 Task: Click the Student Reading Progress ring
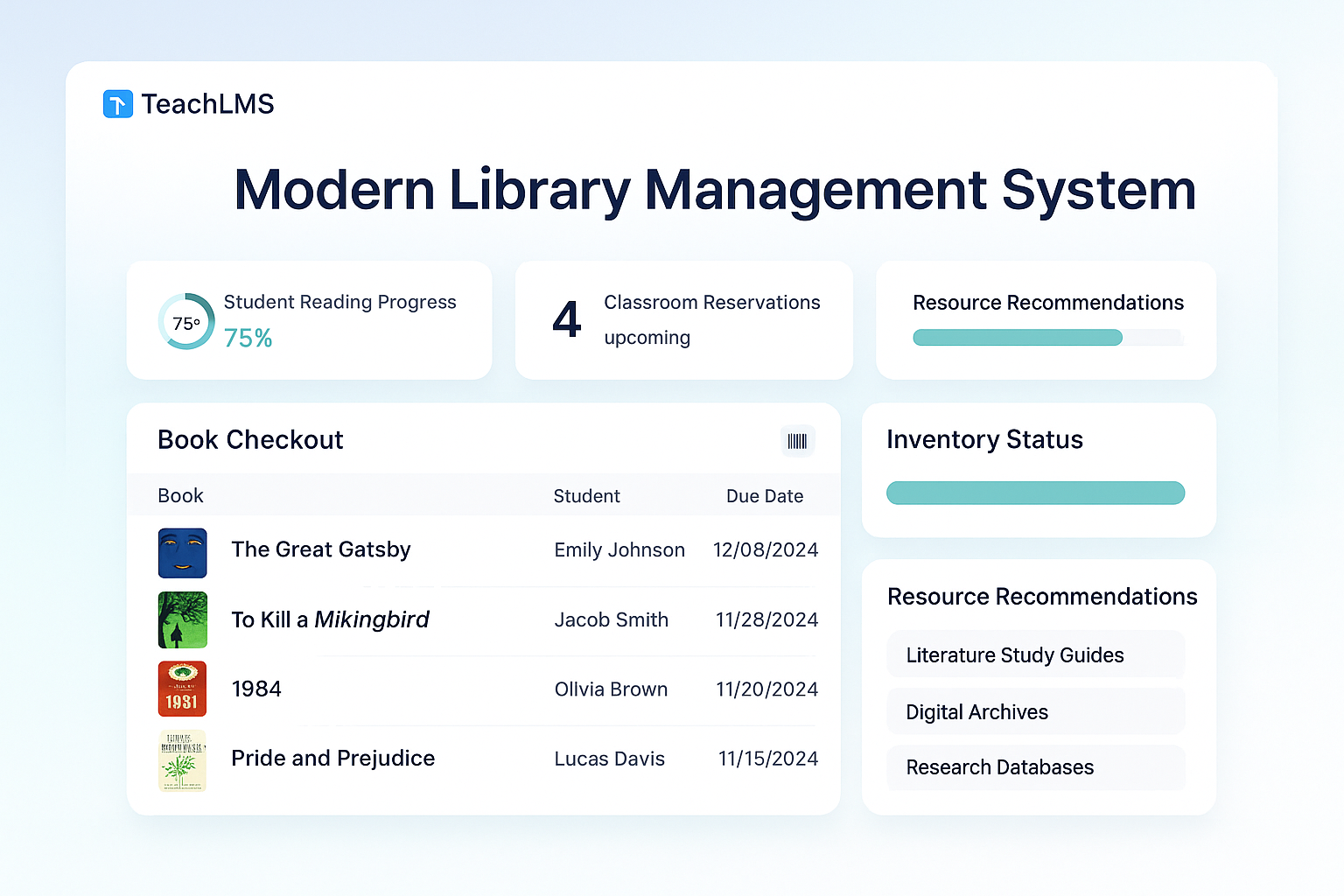[185, 322]
